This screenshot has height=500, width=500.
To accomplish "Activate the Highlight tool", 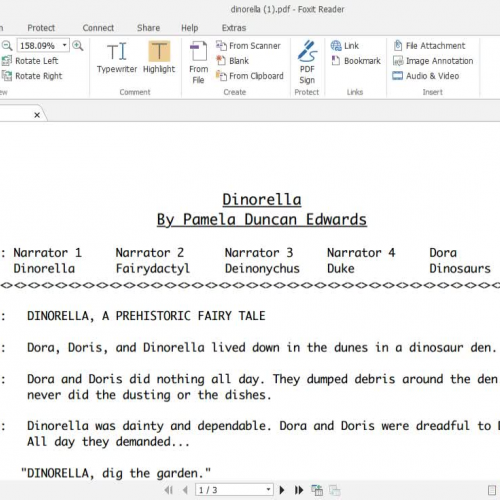I will pyautogui.click(x=159, y=57).
